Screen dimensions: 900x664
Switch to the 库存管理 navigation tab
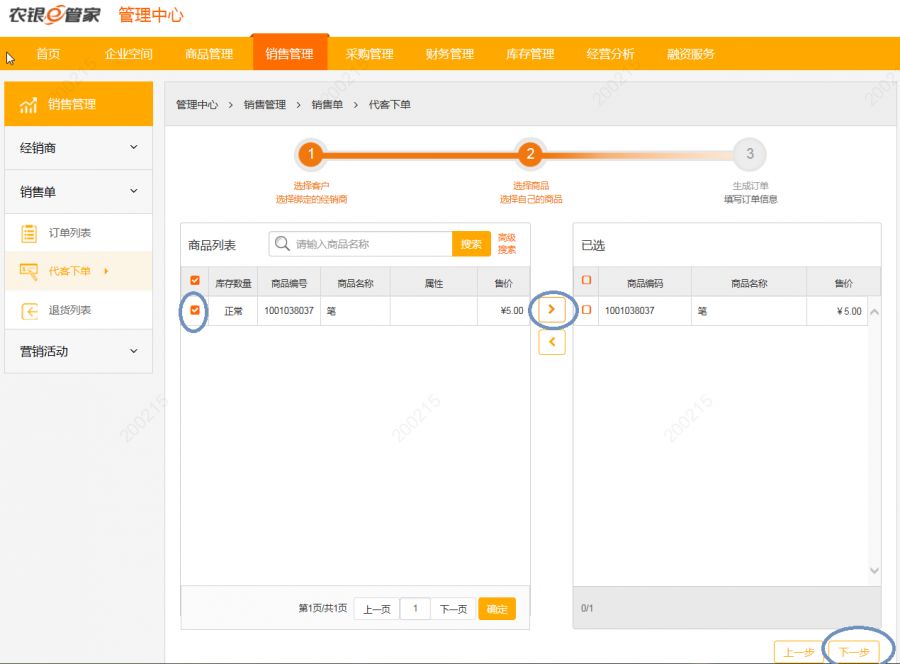(x=530, y=54)
